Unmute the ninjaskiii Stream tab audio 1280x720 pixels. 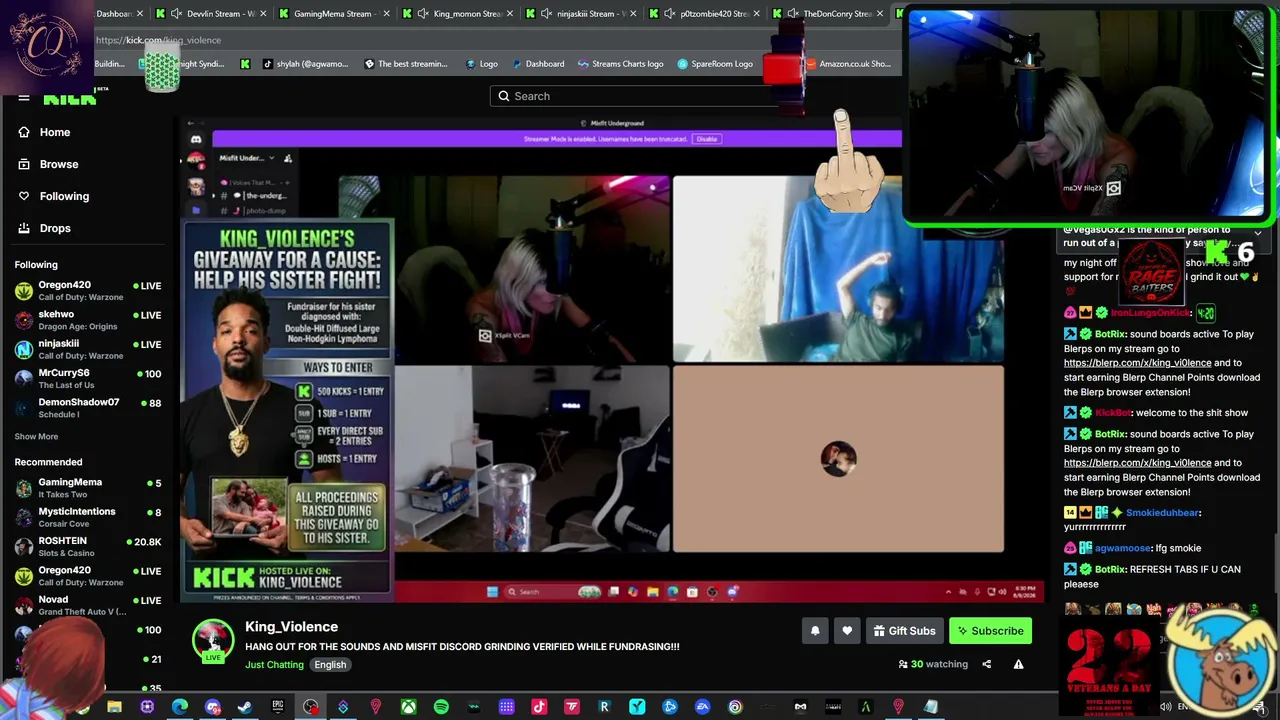546,13
